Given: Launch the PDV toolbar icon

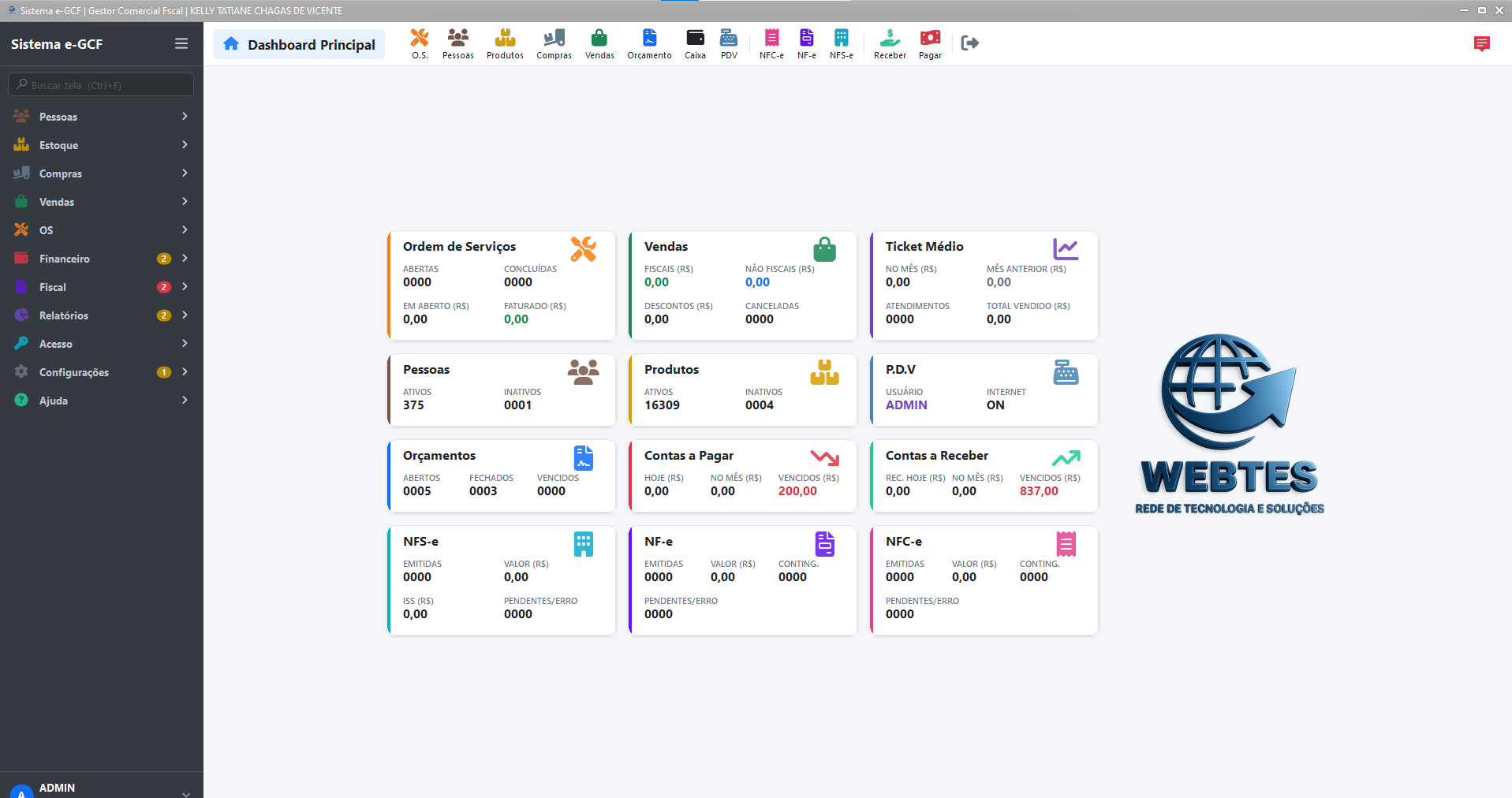Looking at the screenshot, I should [x=729, y=44].
